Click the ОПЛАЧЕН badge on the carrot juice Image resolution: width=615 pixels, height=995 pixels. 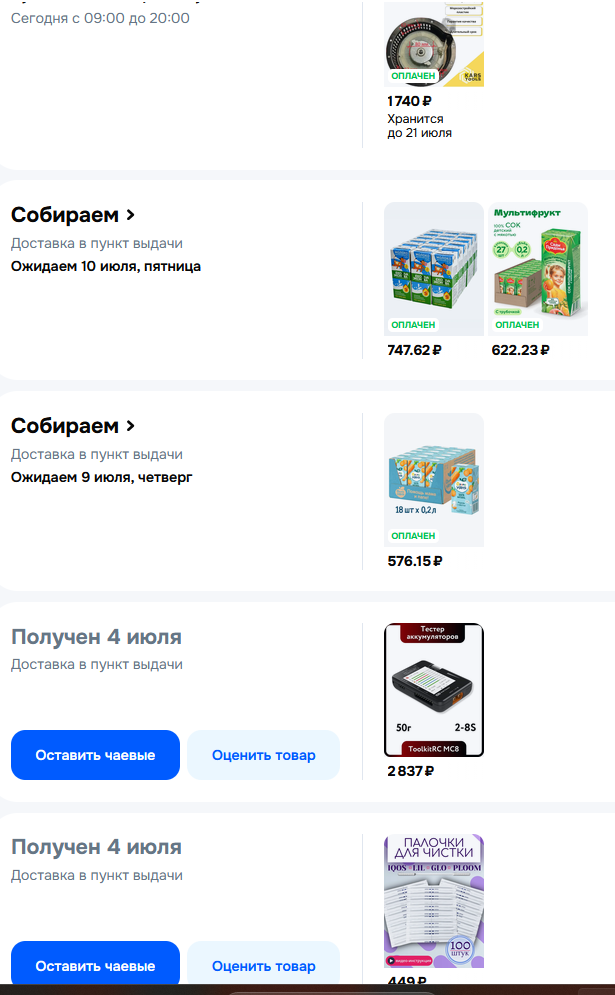(x=413, y=536)
